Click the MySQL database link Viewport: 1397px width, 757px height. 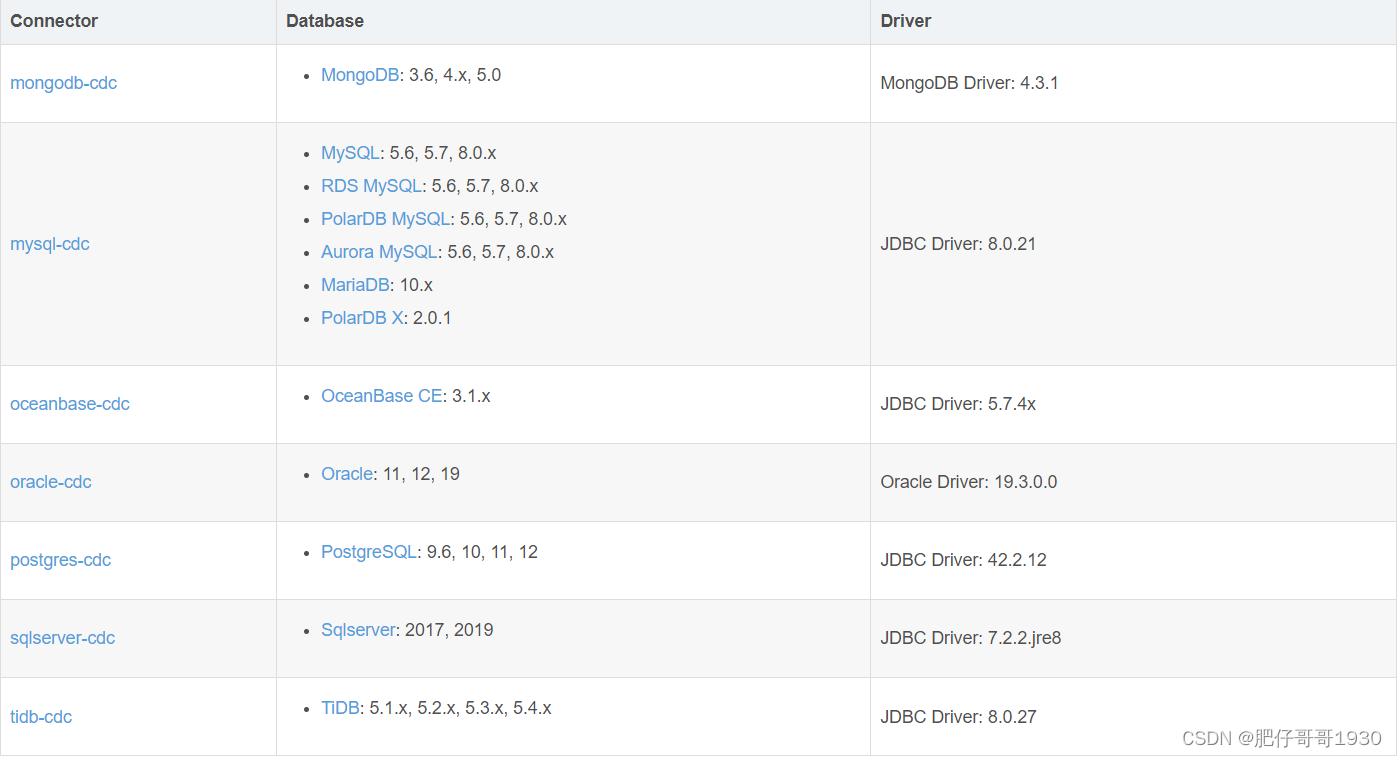tap(350, 153)
